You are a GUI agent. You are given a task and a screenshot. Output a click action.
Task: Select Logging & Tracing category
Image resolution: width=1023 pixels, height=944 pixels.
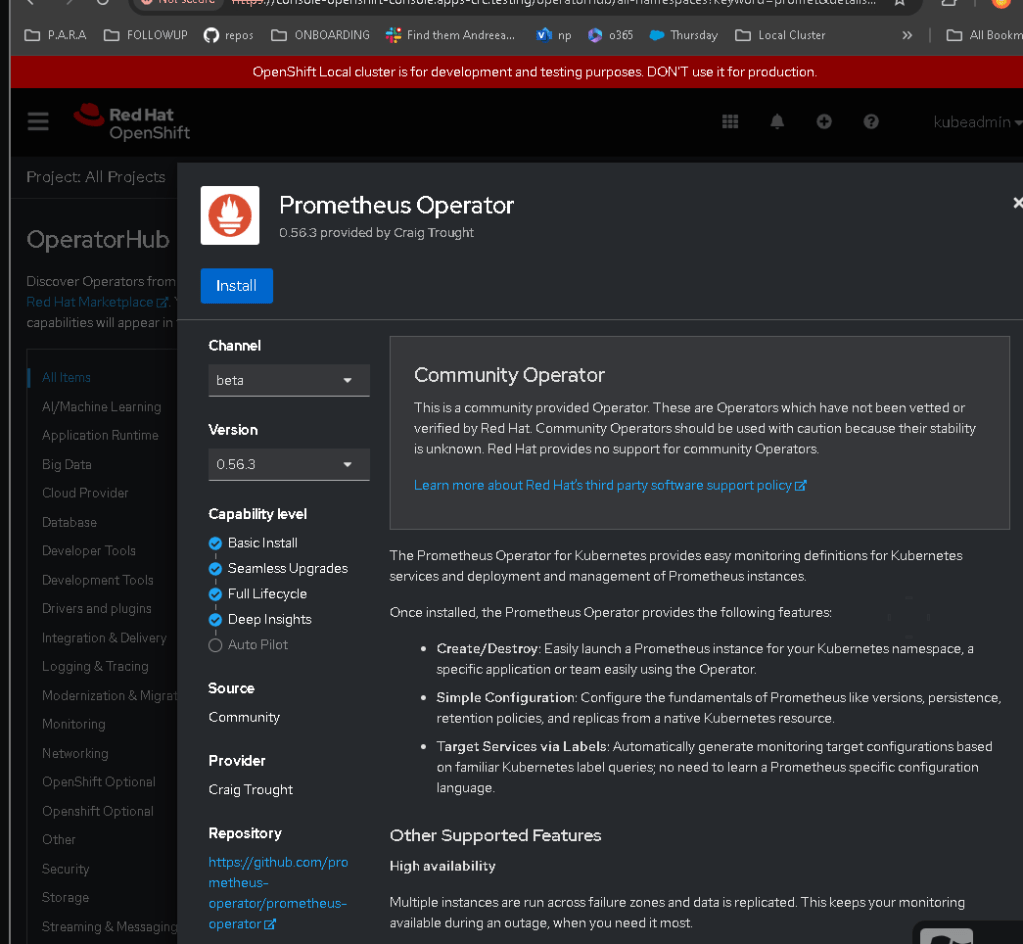click(95, 667)
